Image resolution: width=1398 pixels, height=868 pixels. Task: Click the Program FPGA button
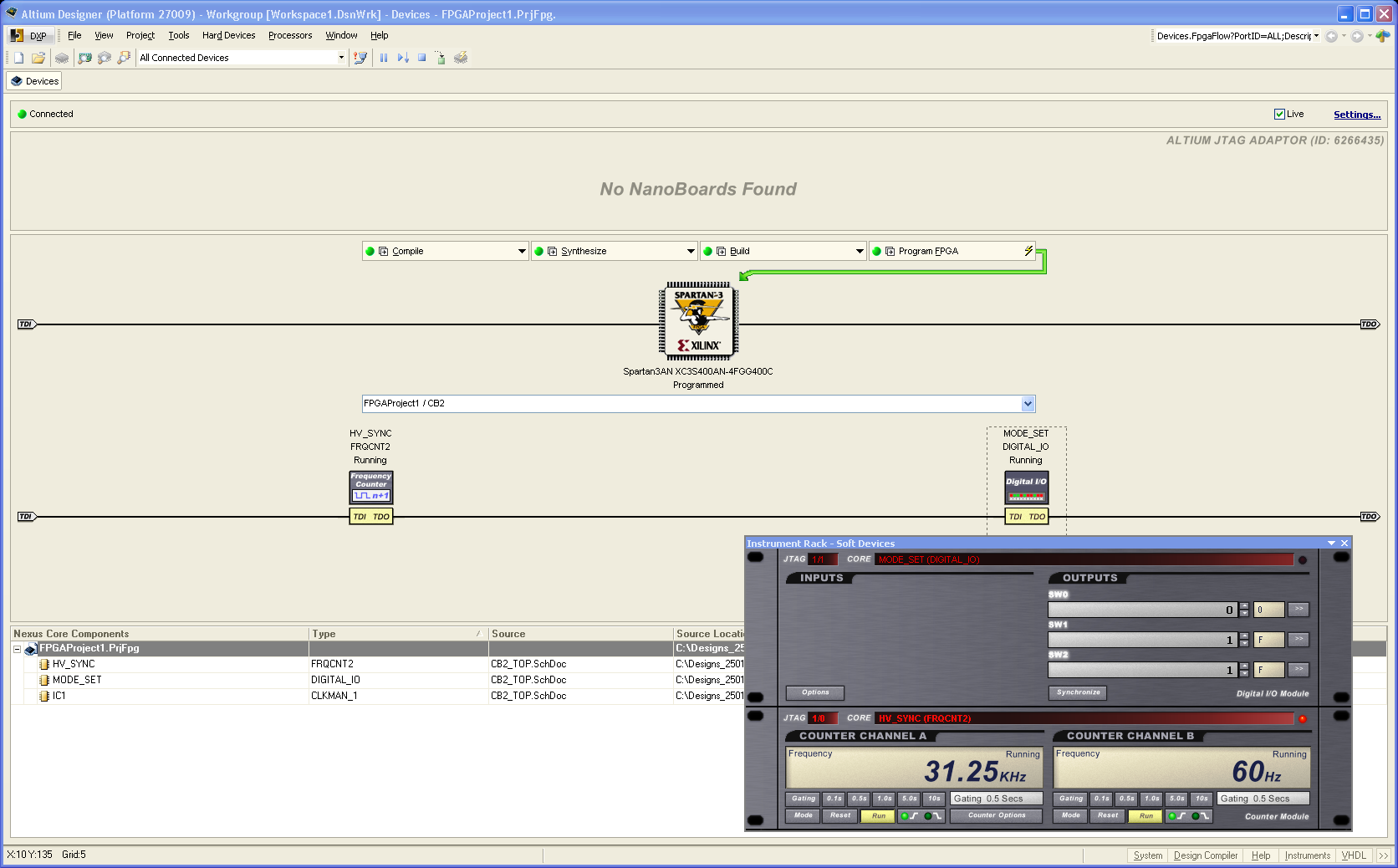coord(952,251)
